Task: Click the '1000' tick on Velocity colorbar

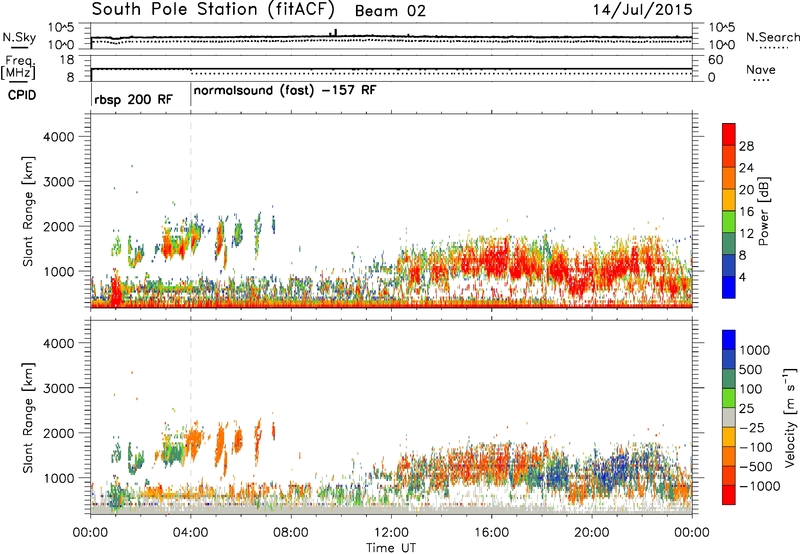Action: pyautogui.click(x=754, y=350)
